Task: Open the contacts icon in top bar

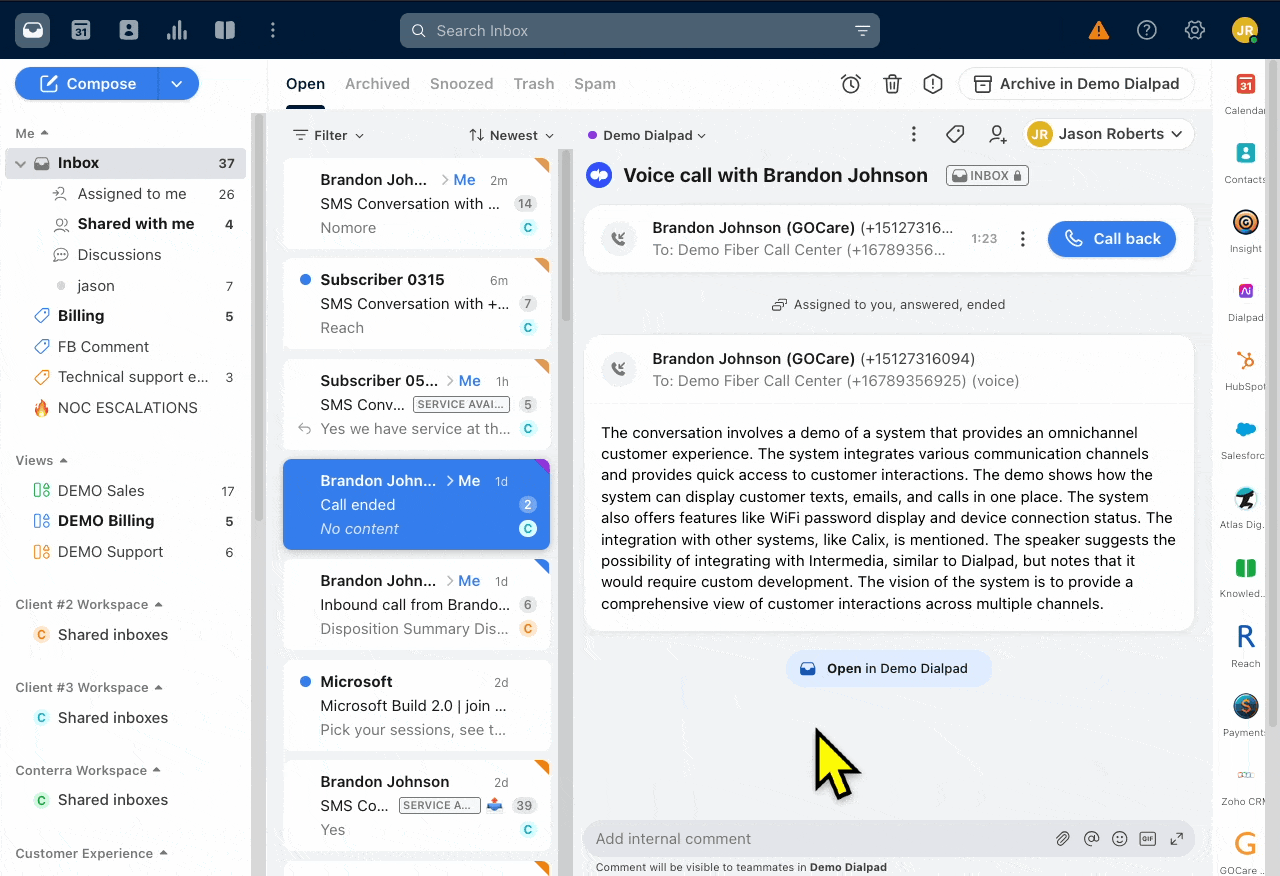Action: click(129, 30)
